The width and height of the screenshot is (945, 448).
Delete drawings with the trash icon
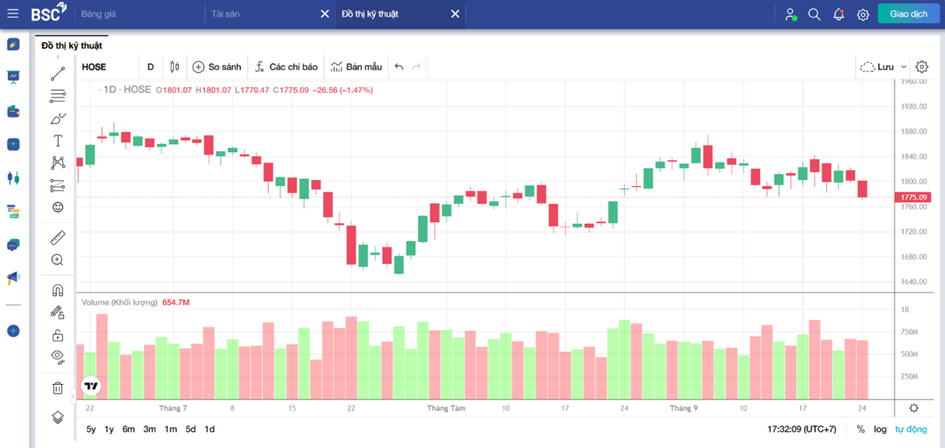click(x=58, y=388)
